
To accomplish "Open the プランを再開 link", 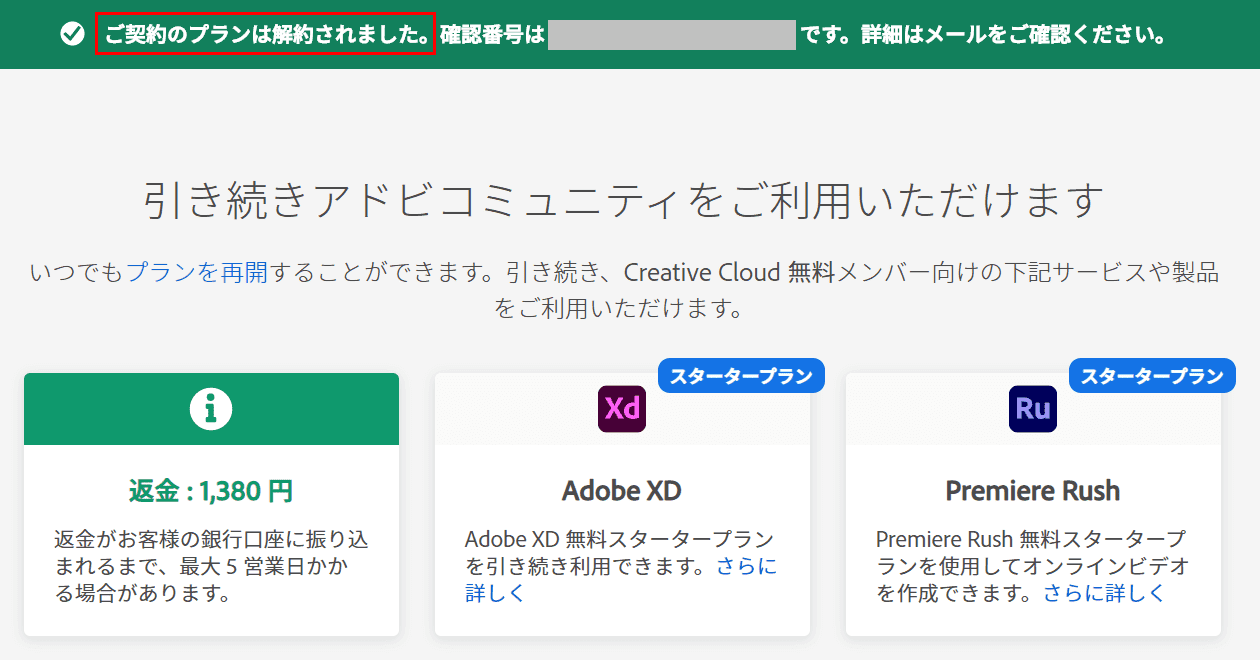I will 197,272.
